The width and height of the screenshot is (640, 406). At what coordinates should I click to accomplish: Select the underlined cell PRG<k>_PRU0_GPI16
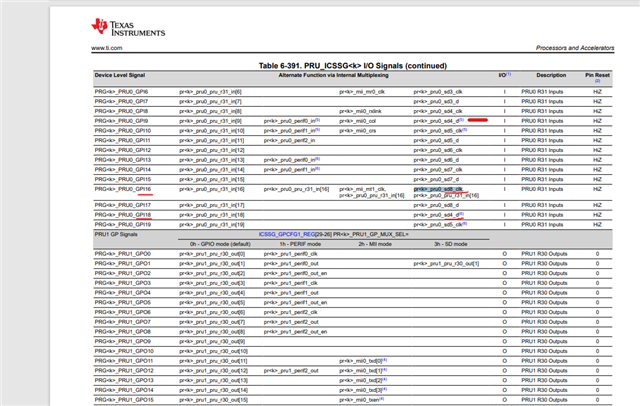[123, 189]
